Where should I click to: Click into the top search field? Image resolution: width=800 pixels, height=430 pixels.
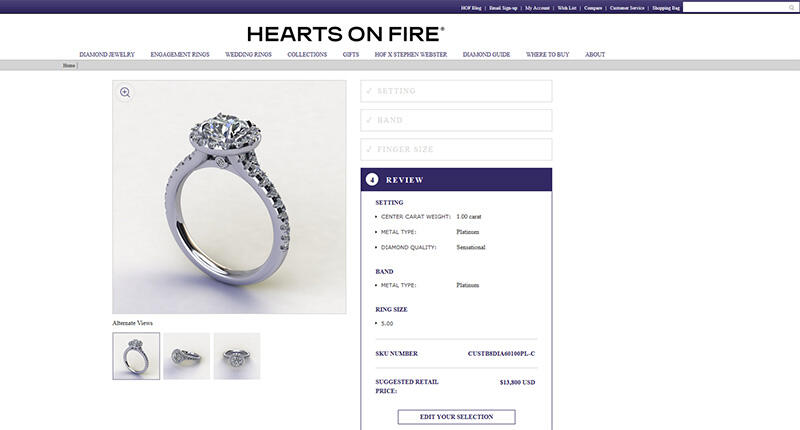coord(736,8)
